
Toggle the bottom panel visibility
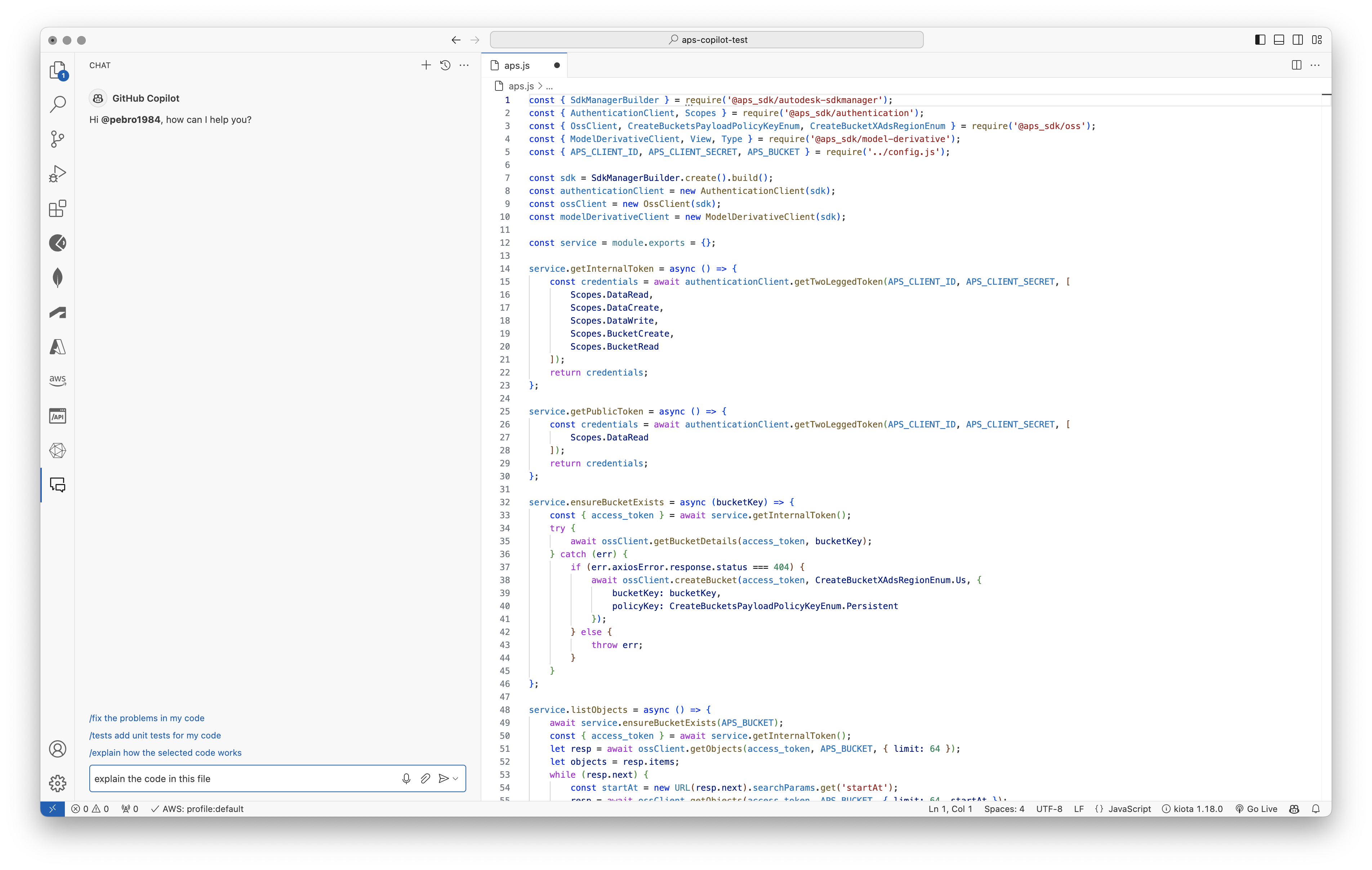coord(1279,39)
